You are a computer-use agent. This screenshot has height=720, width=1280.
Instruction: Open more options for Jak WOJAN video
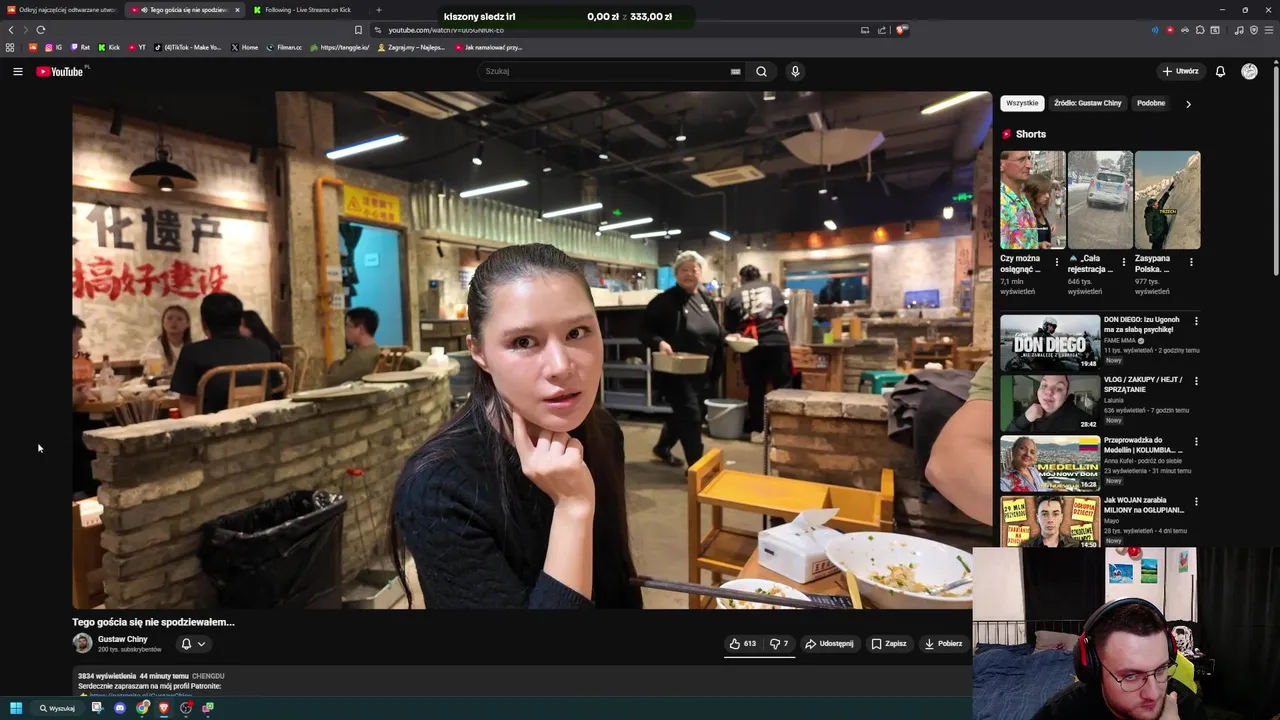pyautogui.click(x=1196, y=501)
